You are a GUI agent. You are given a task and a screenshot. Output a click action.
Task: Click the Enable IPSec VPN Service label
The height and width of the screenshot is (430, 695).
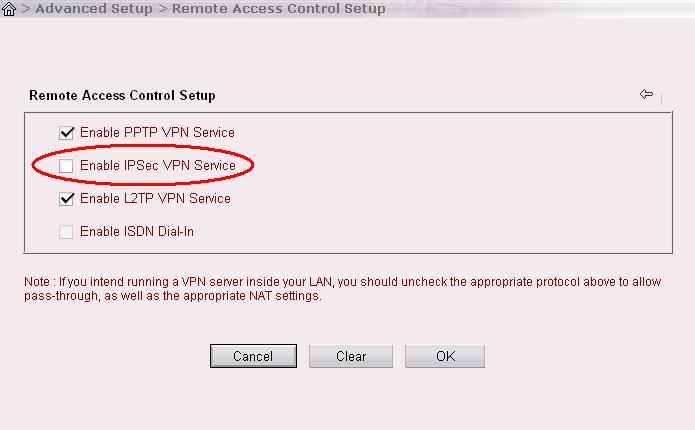pyautogui.click(x=158, y=165)
